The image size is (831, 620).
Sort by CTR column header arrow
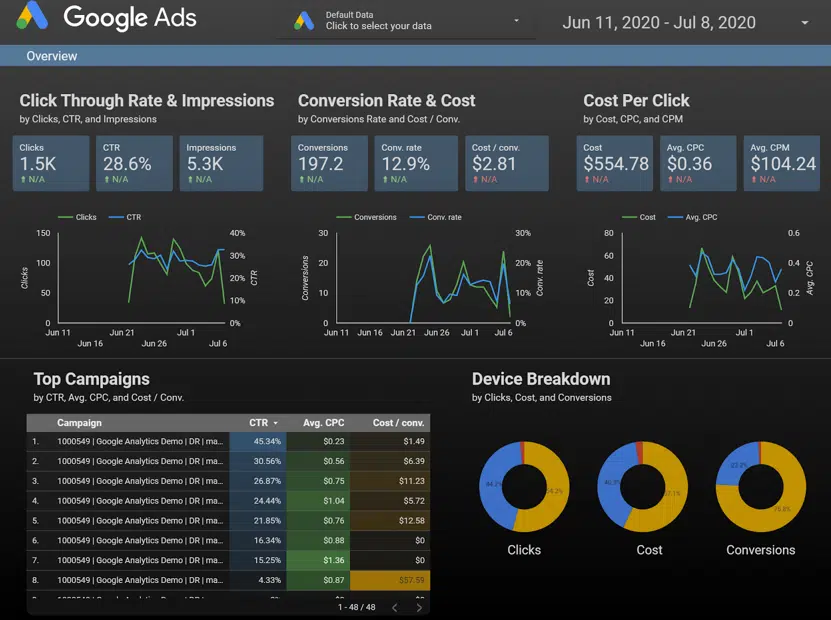tap(276, 423)
